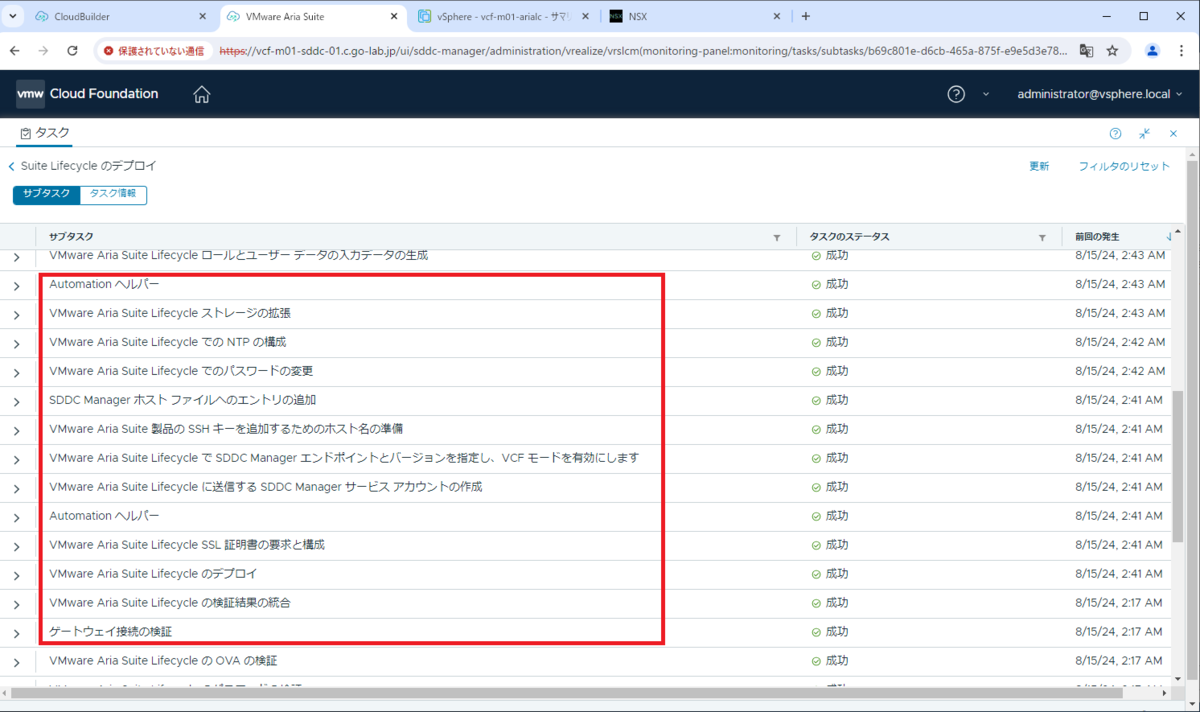The image size is (1200, 712).
Task: Expand the NTP の構成 subtask row
Action: point(16,343)
